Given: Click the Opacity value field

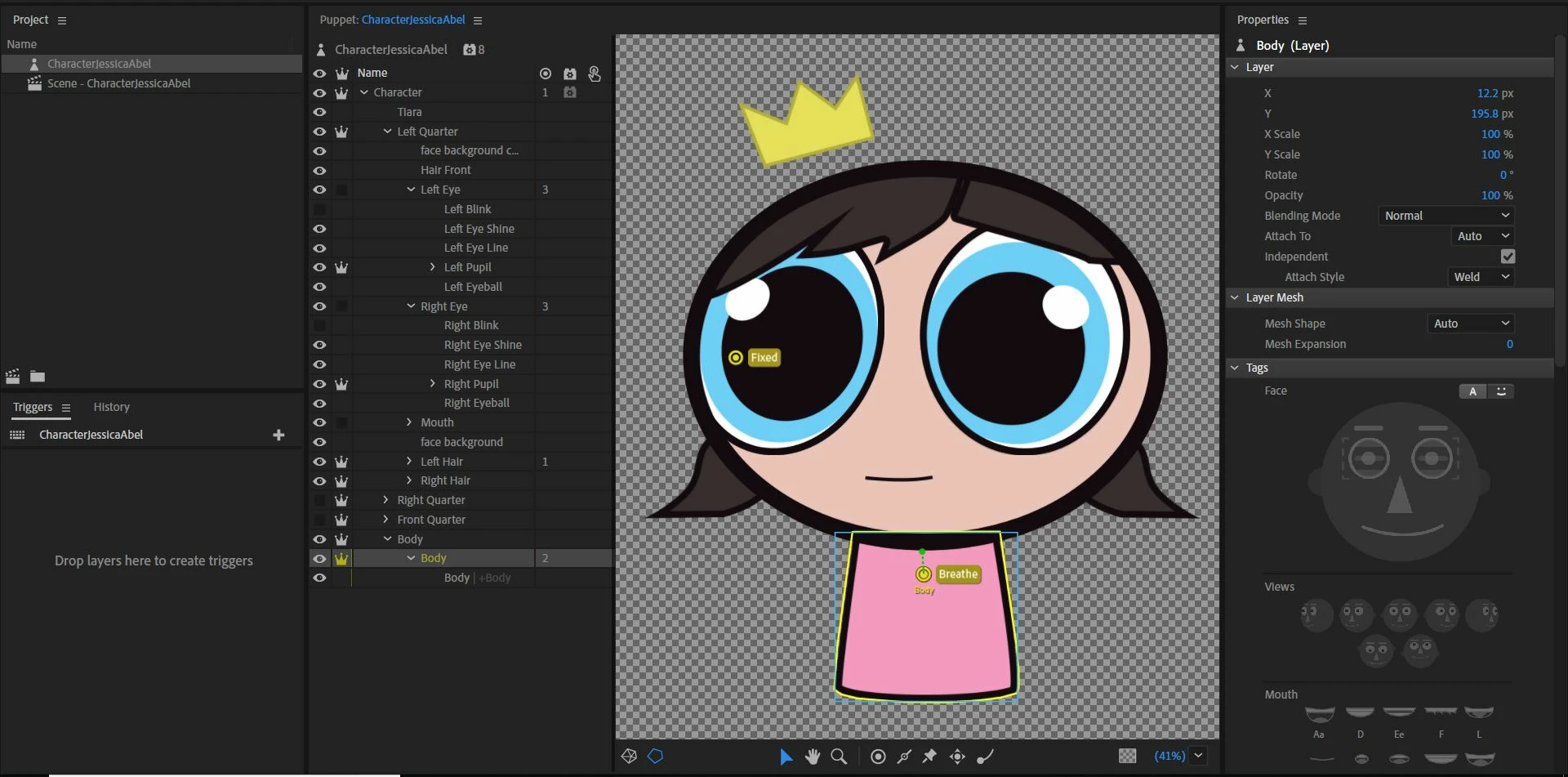Looking at the screenshot, I should pos(1490,195).
